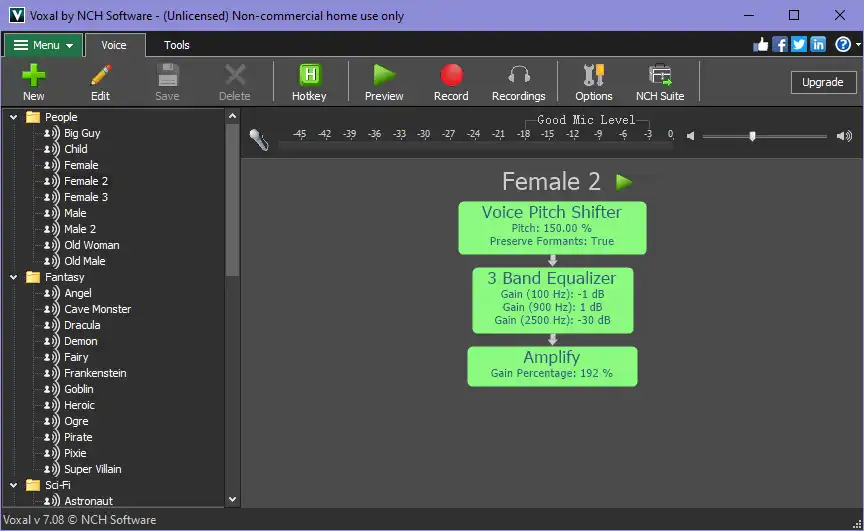Click the thumbs-up like icon
864x531 pixels.
(761, 45)
